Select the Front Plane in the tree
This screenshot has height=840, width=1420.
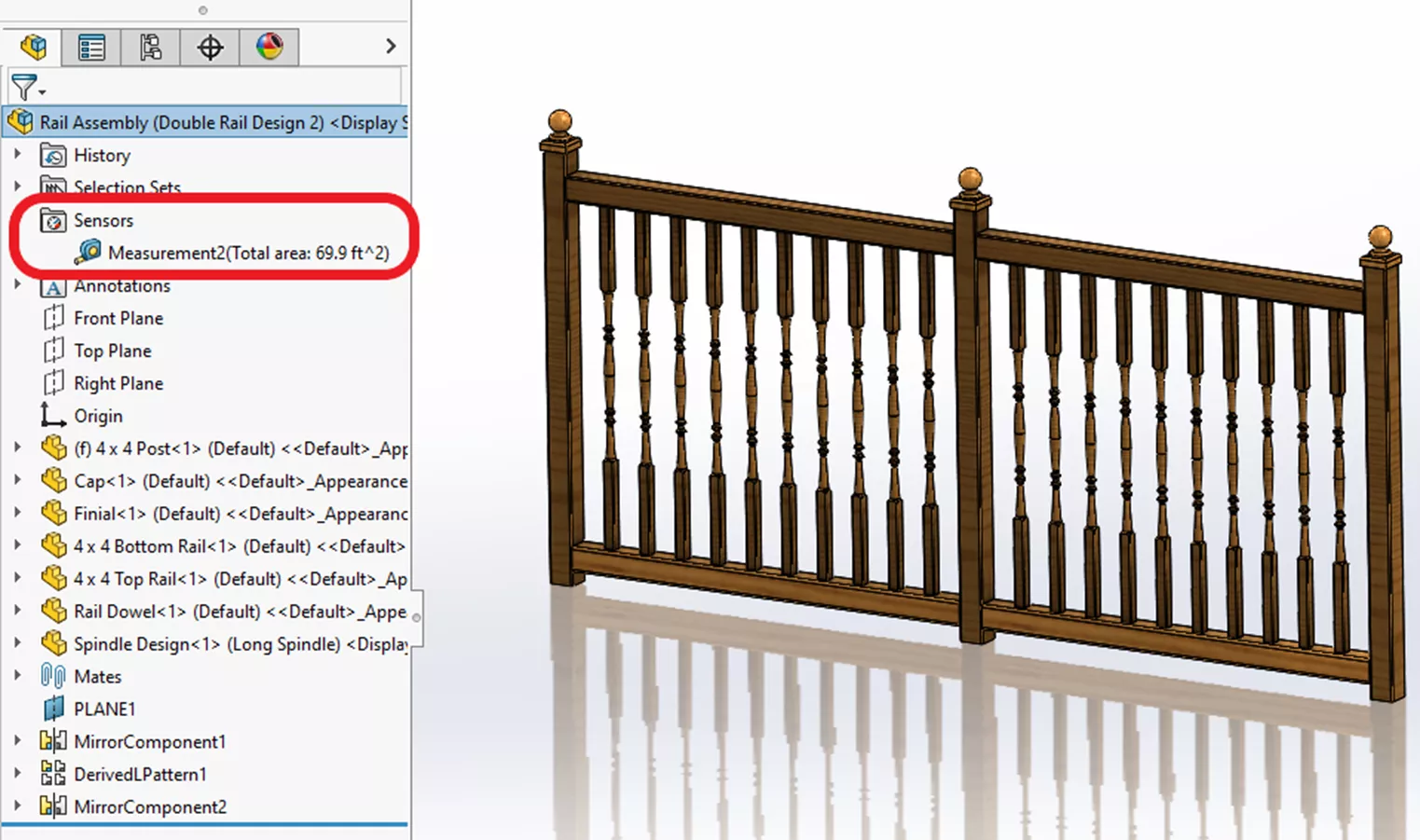coord(118,318)
